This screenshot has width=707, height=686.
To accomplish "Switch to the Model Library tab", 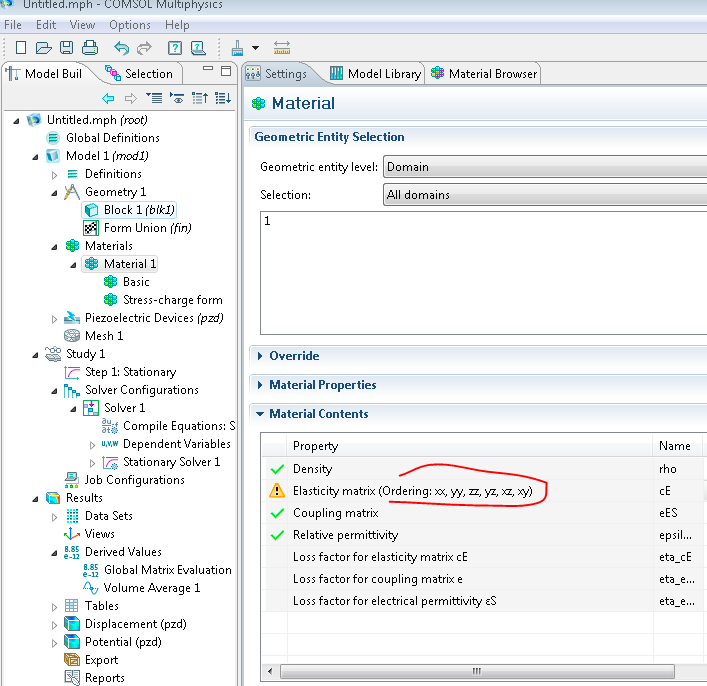I will [374, 74].
